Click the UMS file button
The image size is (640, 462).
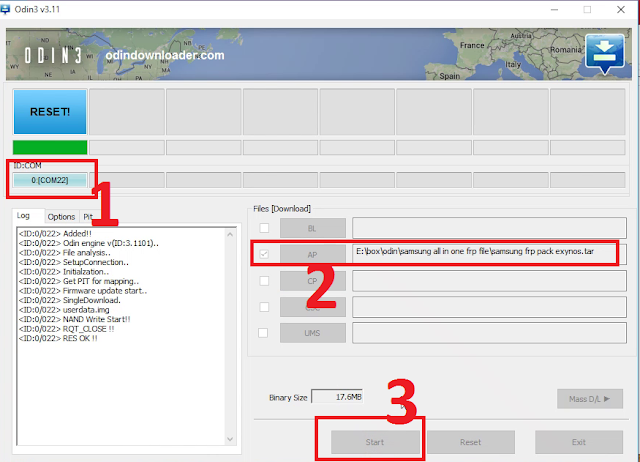[x=313, y=333]
